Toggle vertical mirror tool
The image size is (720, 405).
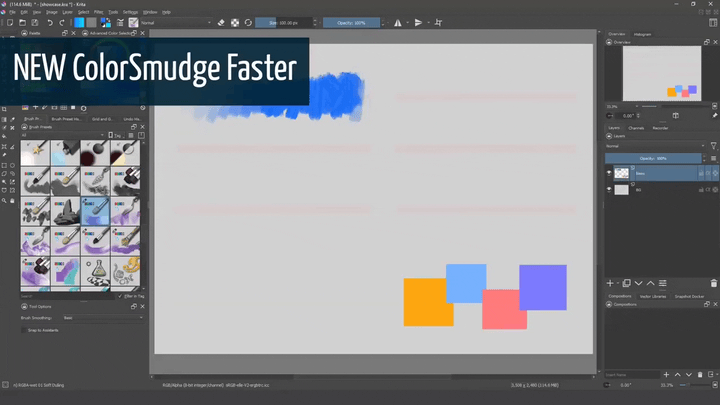point(418,22)
